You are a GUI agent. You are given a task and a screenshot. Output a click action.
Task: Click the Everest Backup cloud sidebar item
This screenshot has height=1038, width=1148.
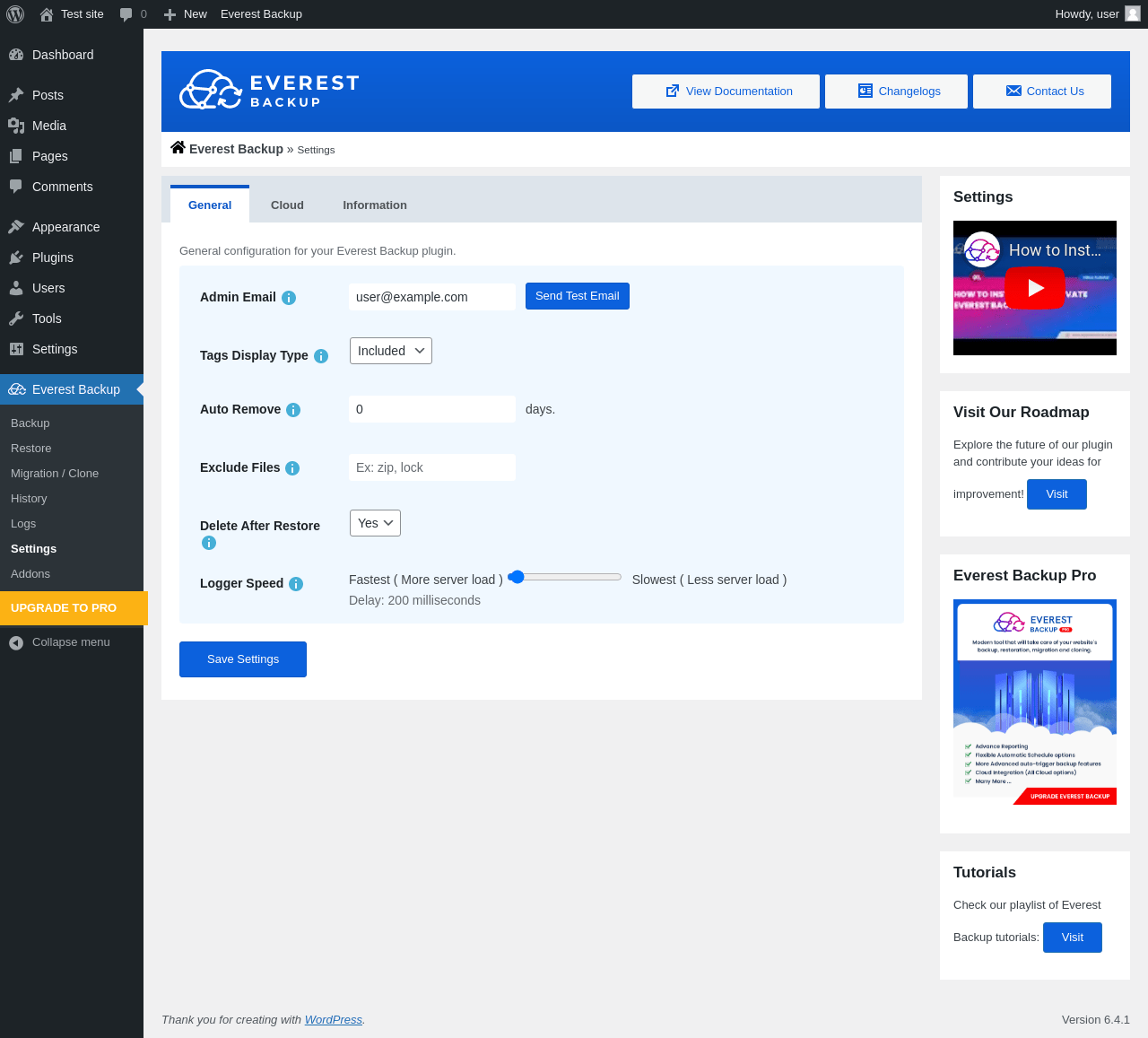(72, 389)
